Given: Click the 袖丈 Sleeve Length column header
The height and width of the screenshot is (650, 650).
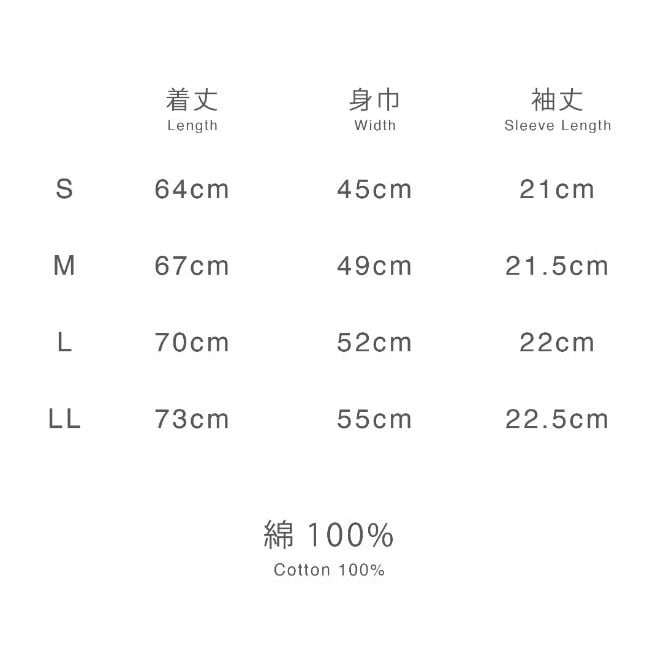Looking at the screenshot, I should [557, 109].
